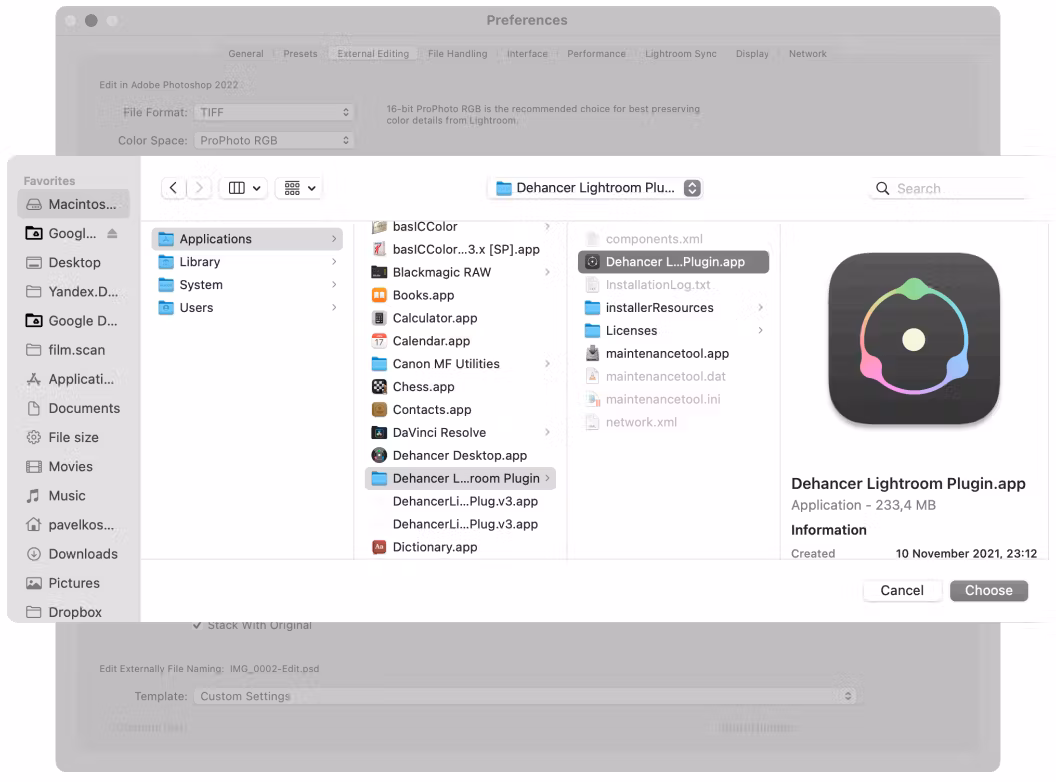The height and width of the screenshot is (782, 1056).
Task: Select Canon MF Utilities folder
Action: click(x=461, y=364)
